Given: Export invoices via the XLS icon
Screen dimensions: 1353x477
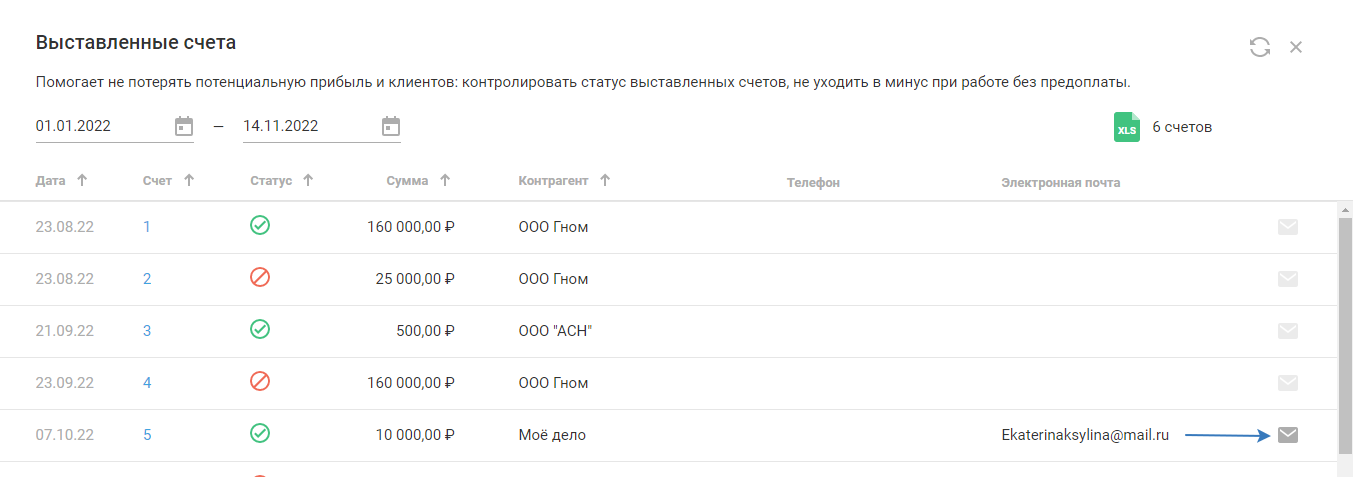Looking at the screenshot, I should click(x=1127, y=127).
